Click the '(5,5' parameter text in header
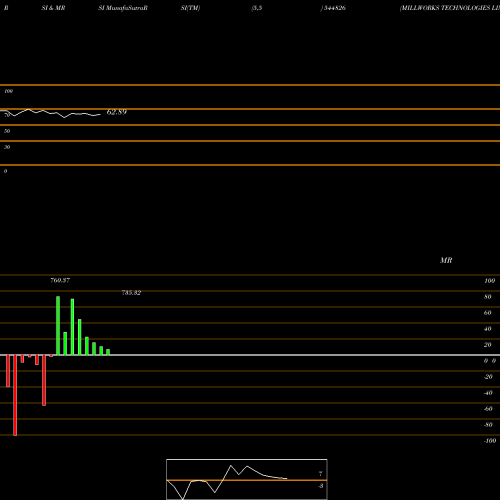The height and width of the screenshot is (500, 500). pyautogui.click(x=257, y=8)
